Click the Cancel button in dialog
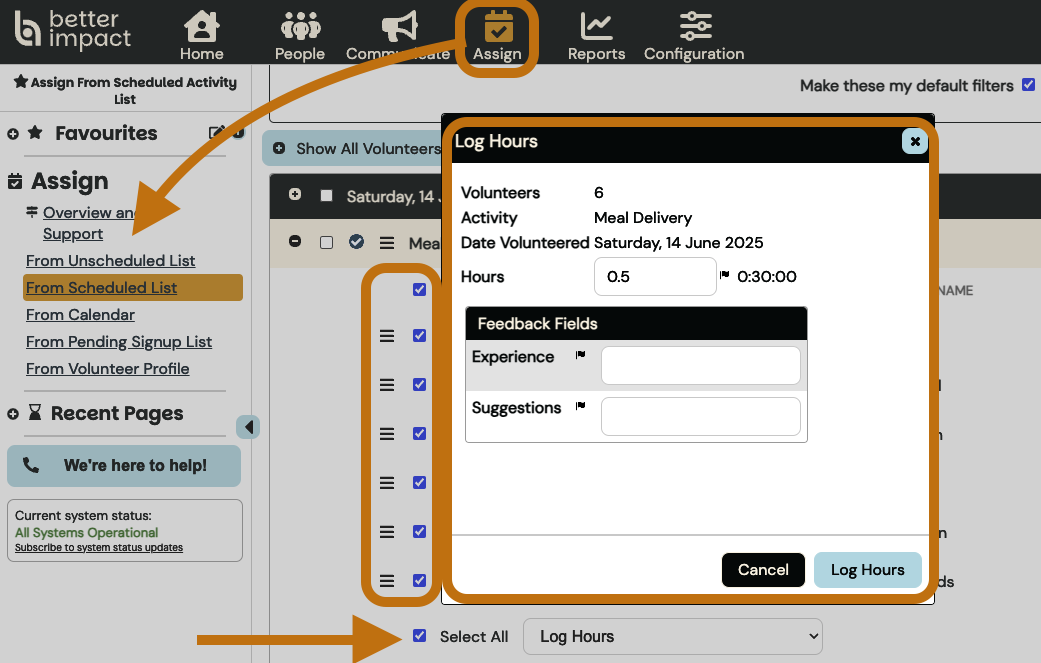Image resolution: width=1041 pixels, height=663 pixels. (x=763, y=570)
